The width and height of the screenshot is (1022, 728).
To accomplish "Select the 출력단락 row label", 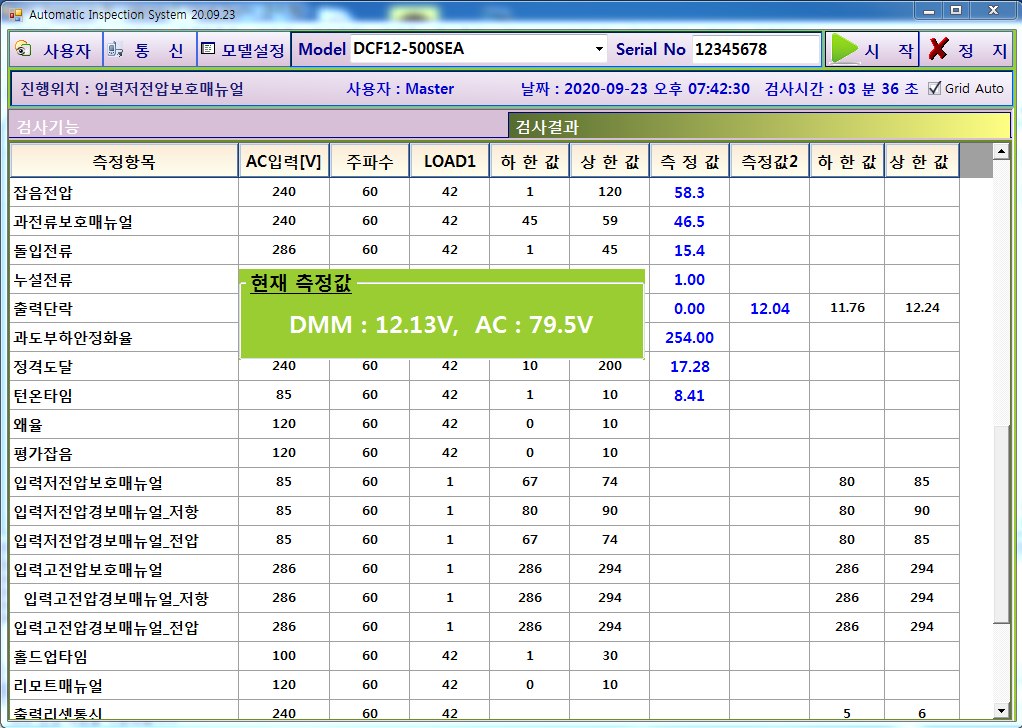I will (x=43, y=309).
